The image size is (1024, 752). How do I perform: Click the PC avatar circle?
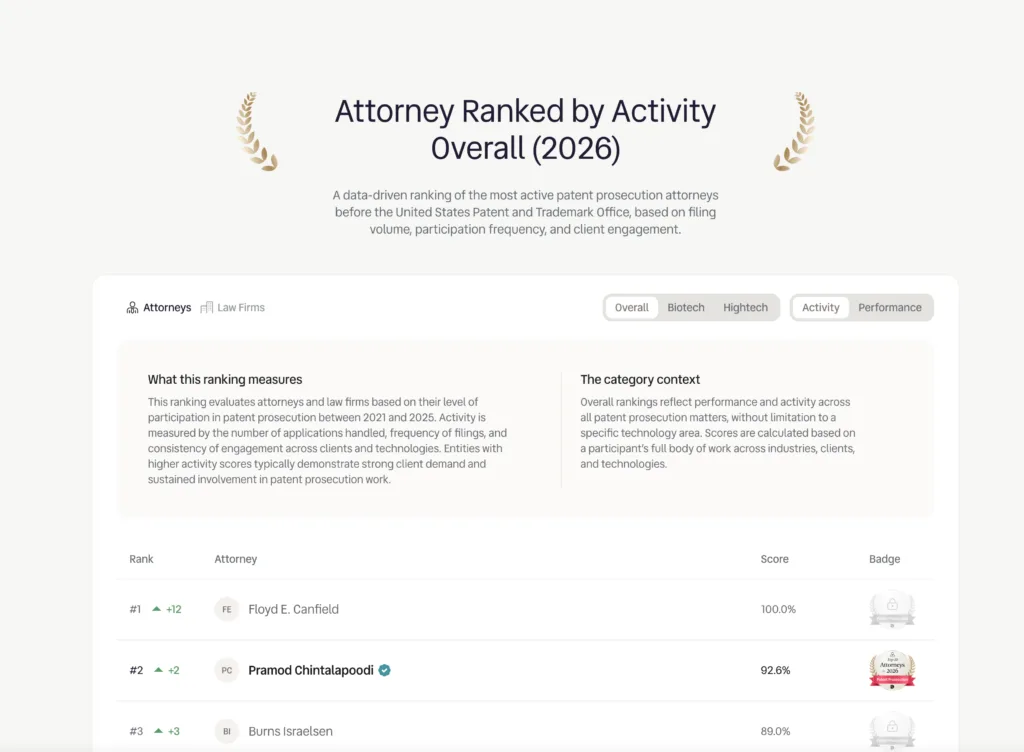227,670
